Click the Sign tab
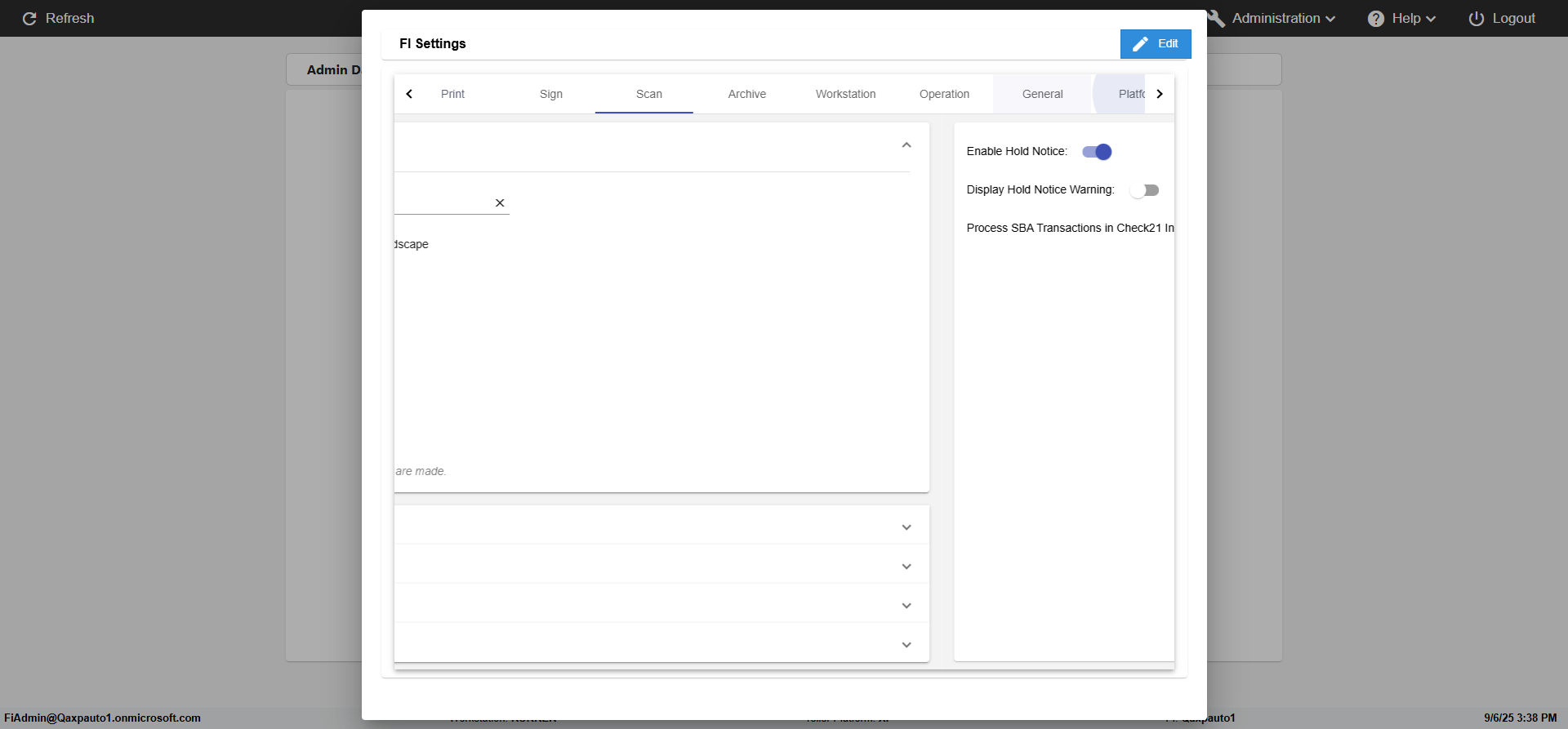Image resolution: width=1568 pixels, height=729 pixels. pos(551,95)
